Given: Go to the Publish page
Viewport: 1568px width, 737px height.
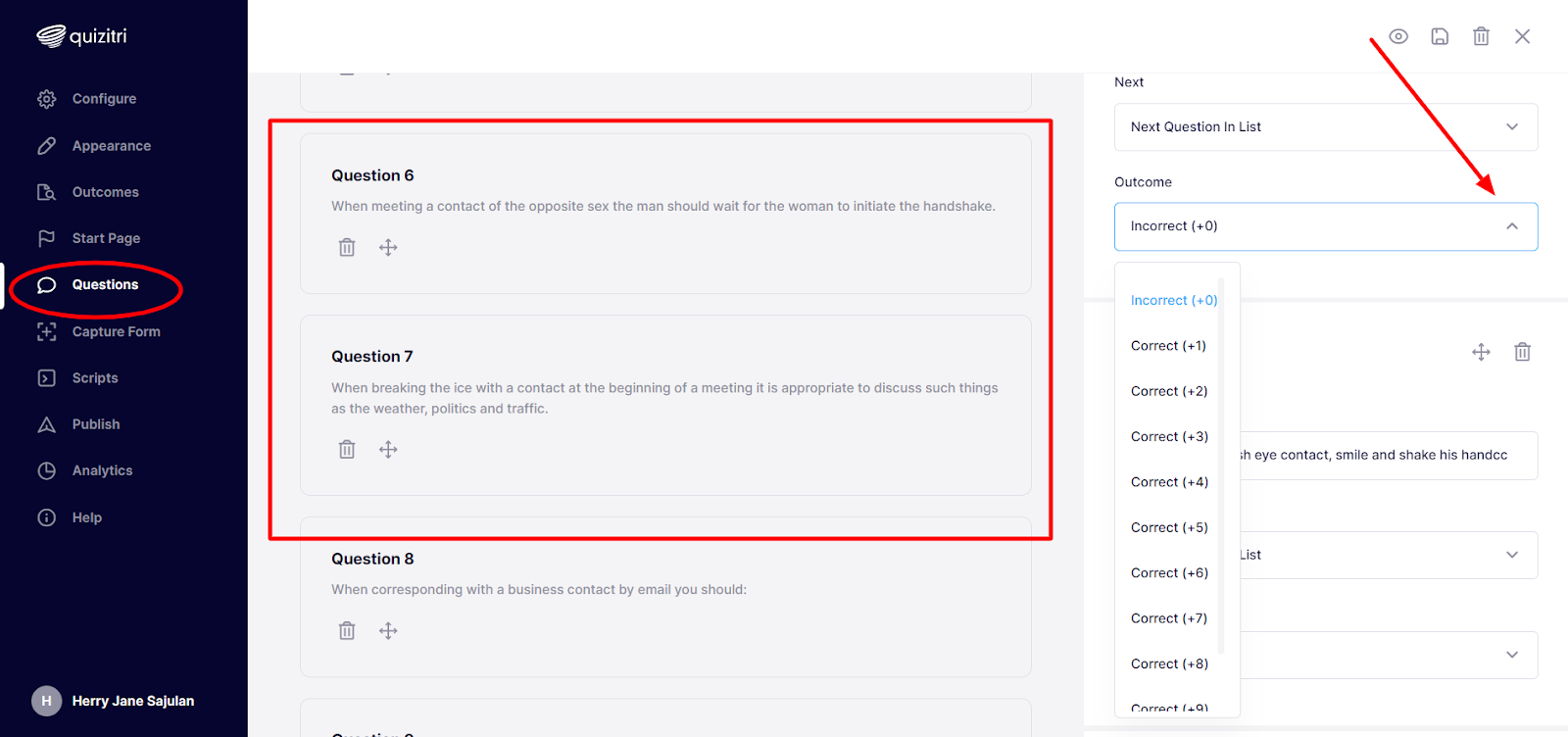Looking at the screenshot, I should pyautogui.click(x=96, y=424).
